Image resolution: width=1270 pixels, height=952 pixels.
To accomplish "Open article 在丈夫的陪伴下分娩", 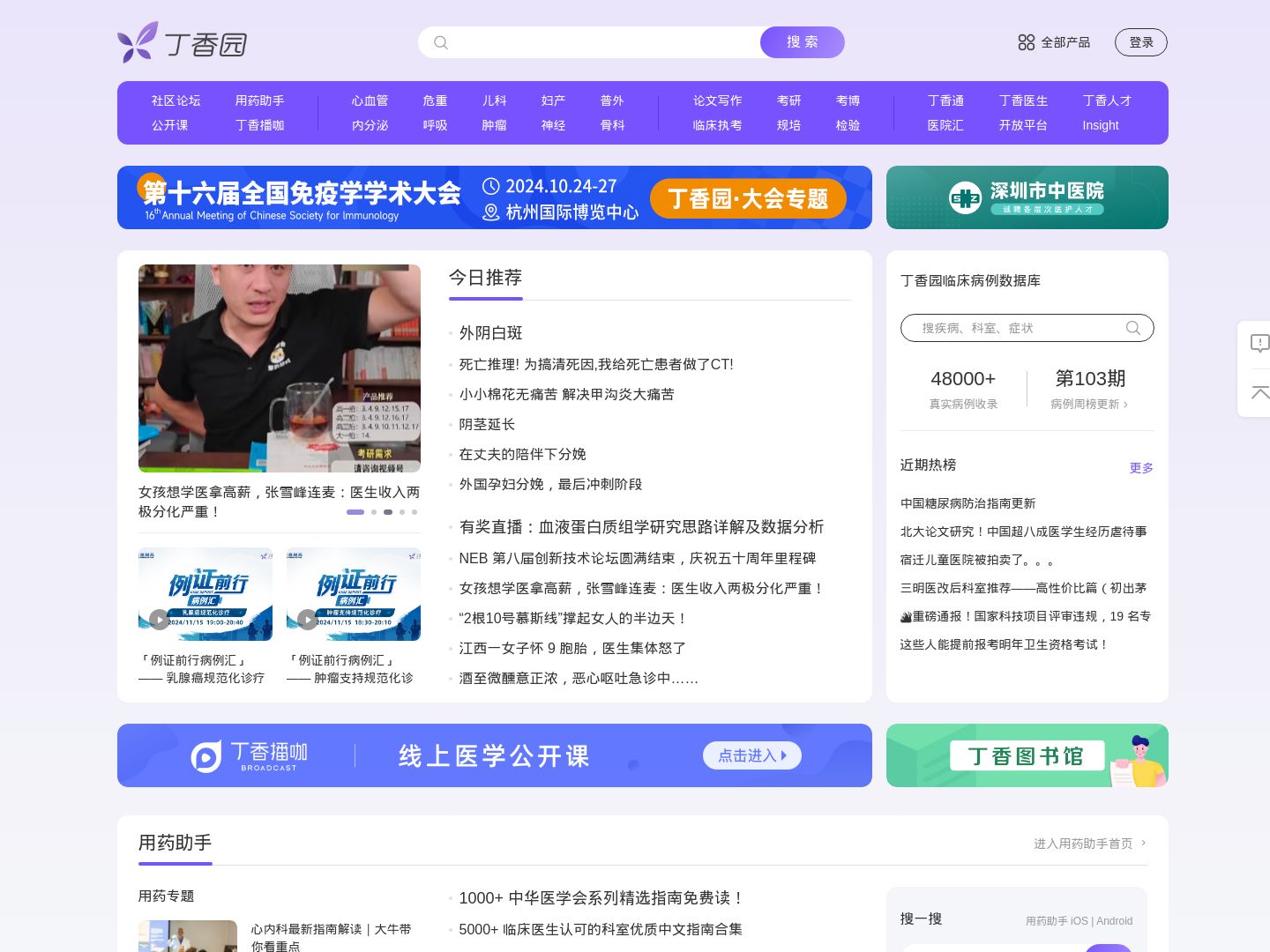I will (x=522, y=454).
